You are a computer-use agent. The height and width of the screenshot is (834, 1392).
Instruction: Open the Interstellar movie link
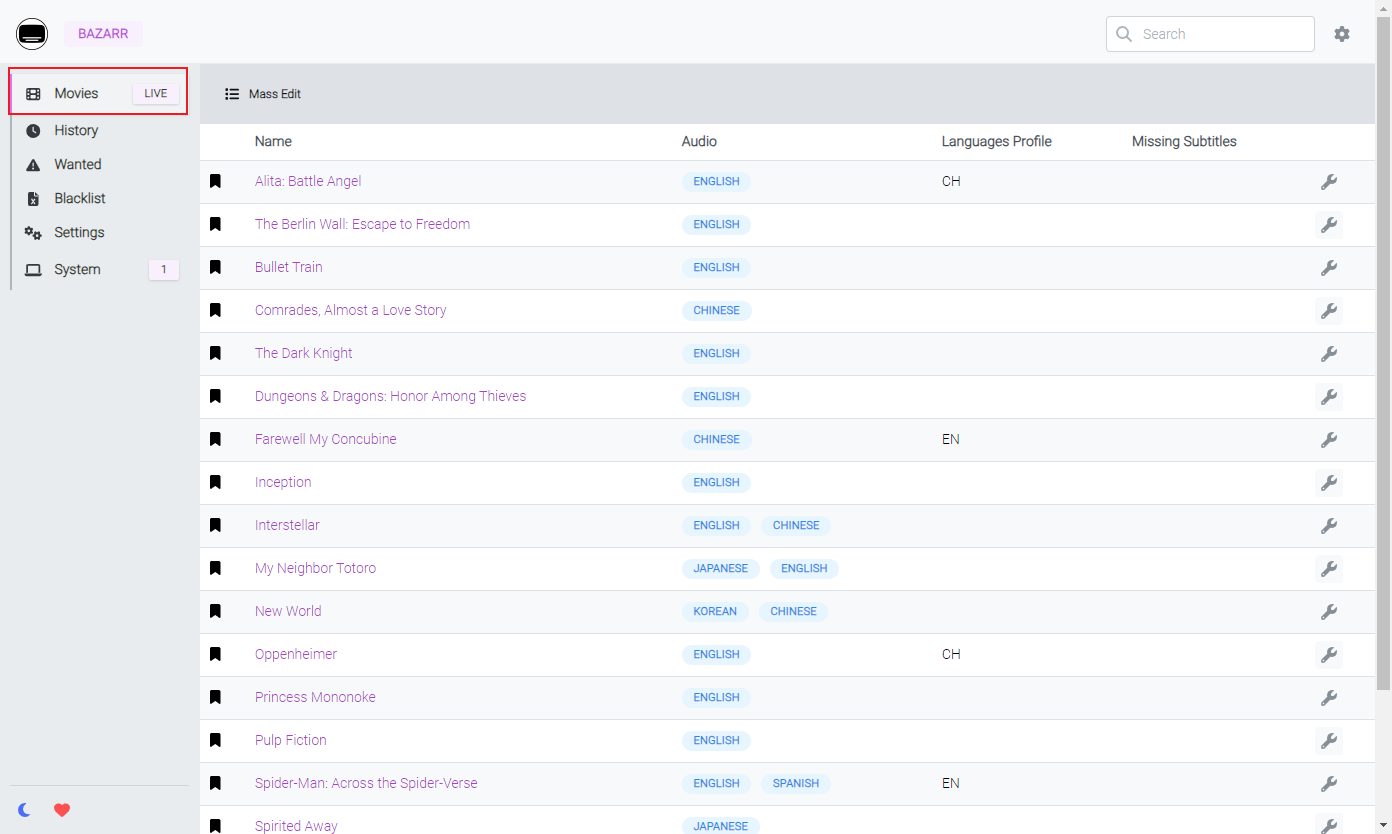287,525
